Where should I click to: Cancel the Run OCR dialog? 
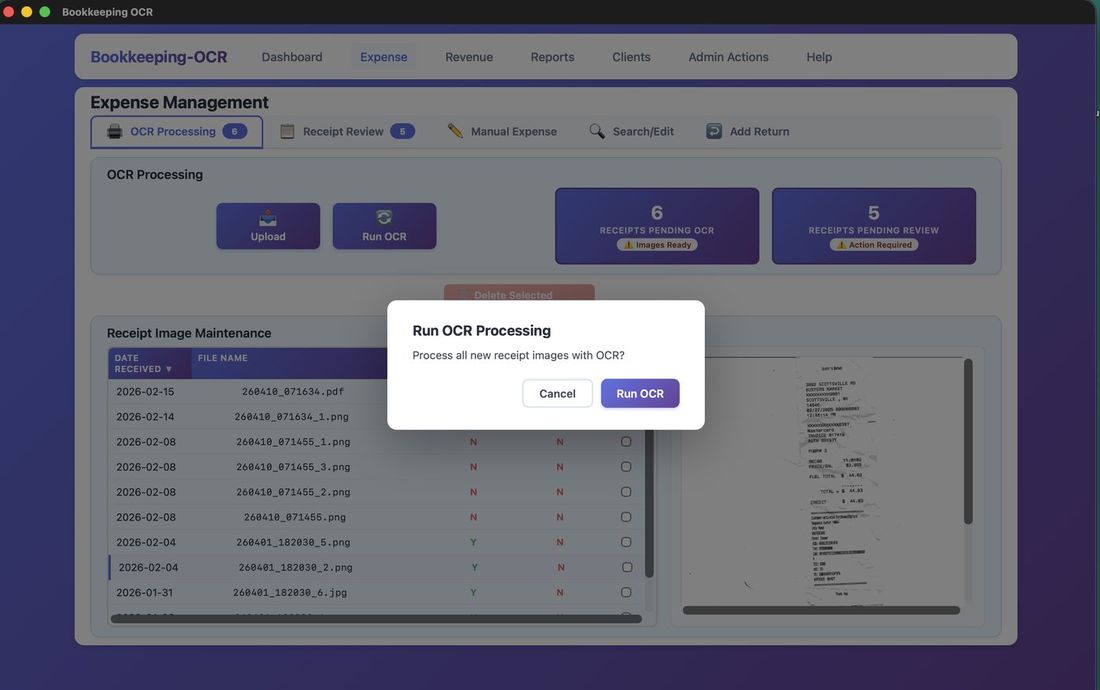click(x=557, y=393)
